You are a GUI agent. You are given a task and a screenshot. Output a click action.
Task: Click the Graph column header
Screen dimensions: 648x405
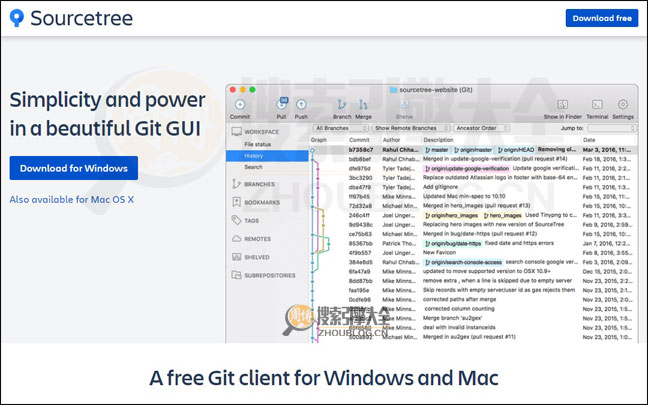click(x=319, y=140)
